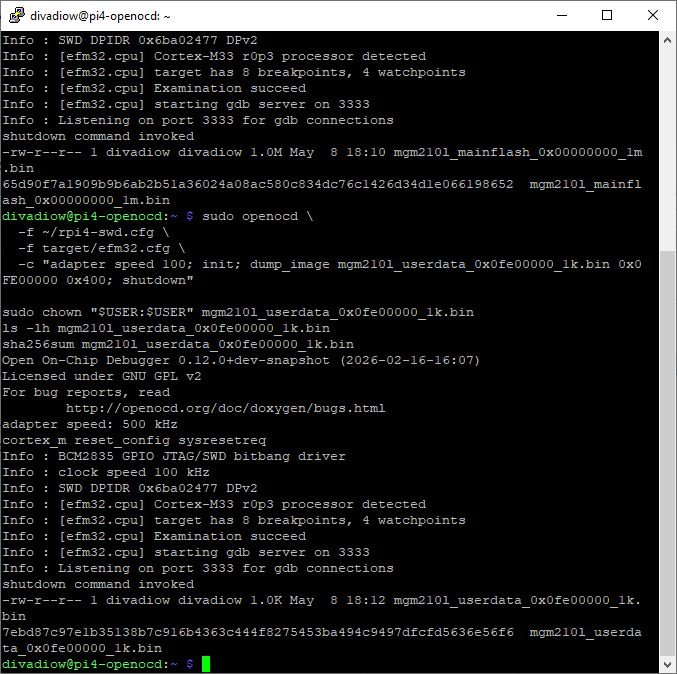
Task: Click 'ls -lh mgm2101_userdata_0x0fe00000_1k.bin' line
Action: 166,328
